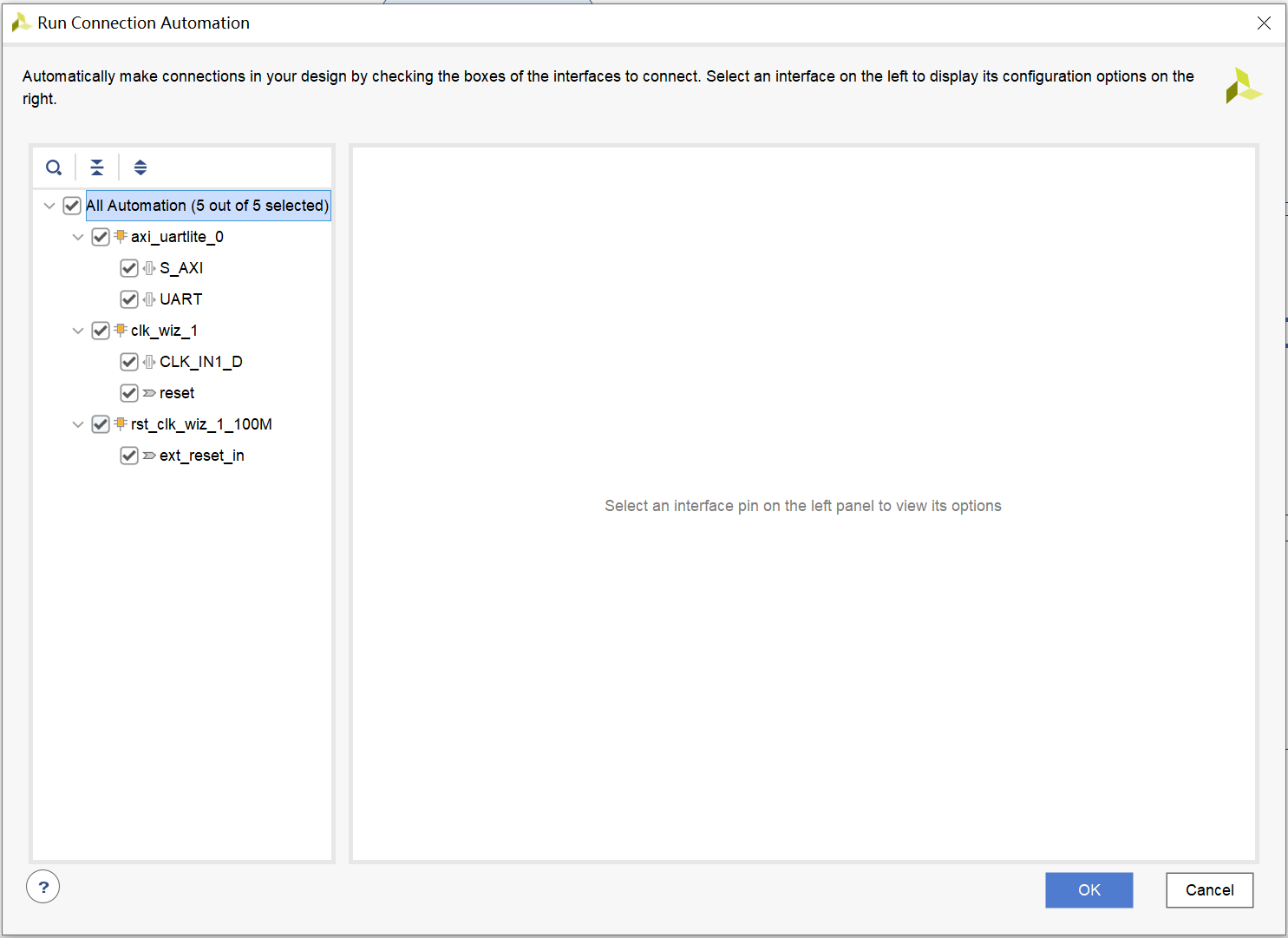The height and width of the screenshot is (938, 1288).
Task: Uncheck the clk_wiz_1 checkbox
Action: (x=101, y=331)
